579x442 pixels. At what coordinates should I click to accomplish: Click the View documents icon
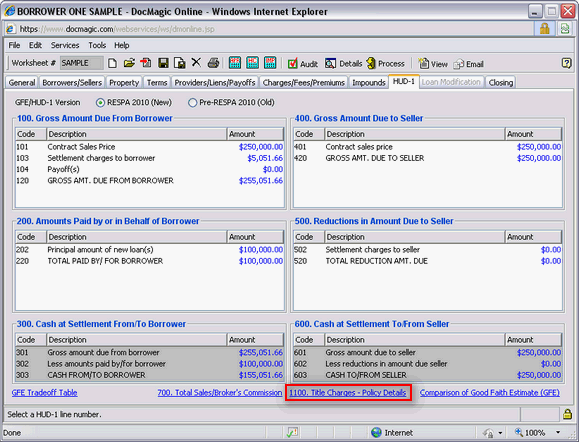(x=423, y=64)
